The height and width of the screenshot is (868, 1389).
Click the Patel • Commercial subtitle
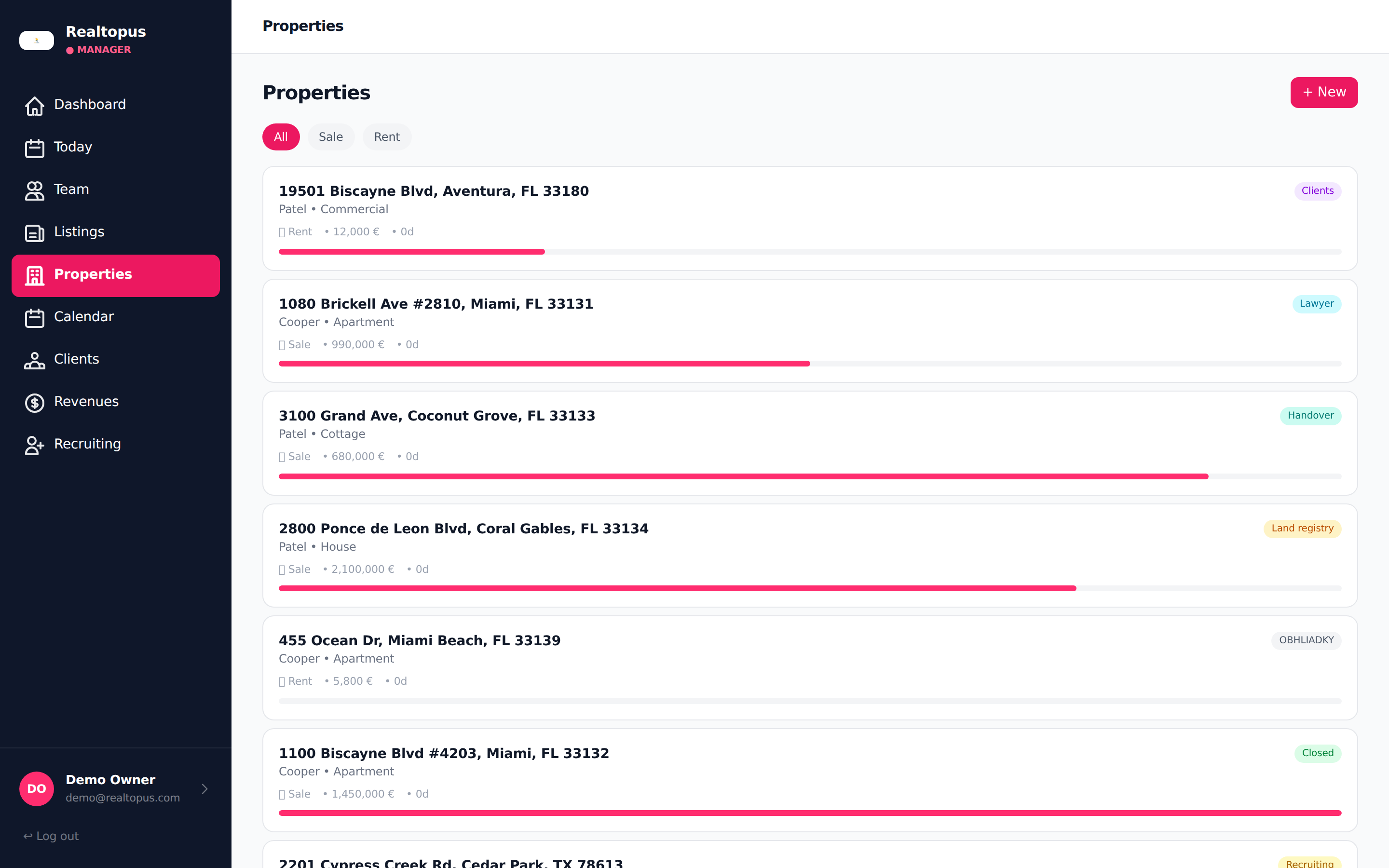click(x=333, y=210)
